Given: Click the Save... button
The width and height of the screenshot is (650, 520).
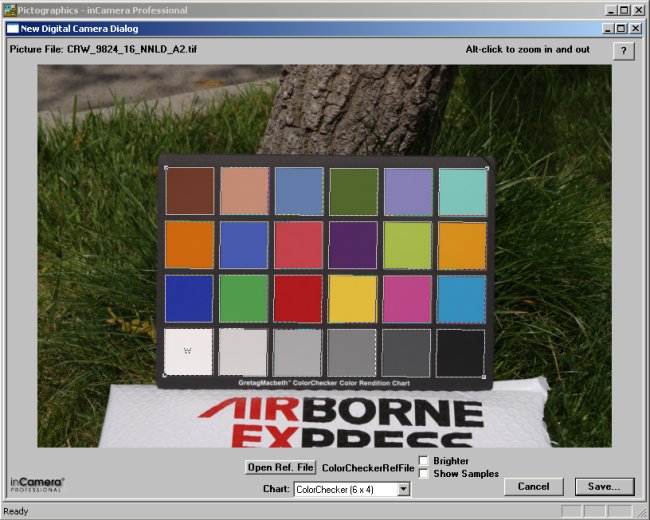Looking at the screenshot, I should click(604, 486).
